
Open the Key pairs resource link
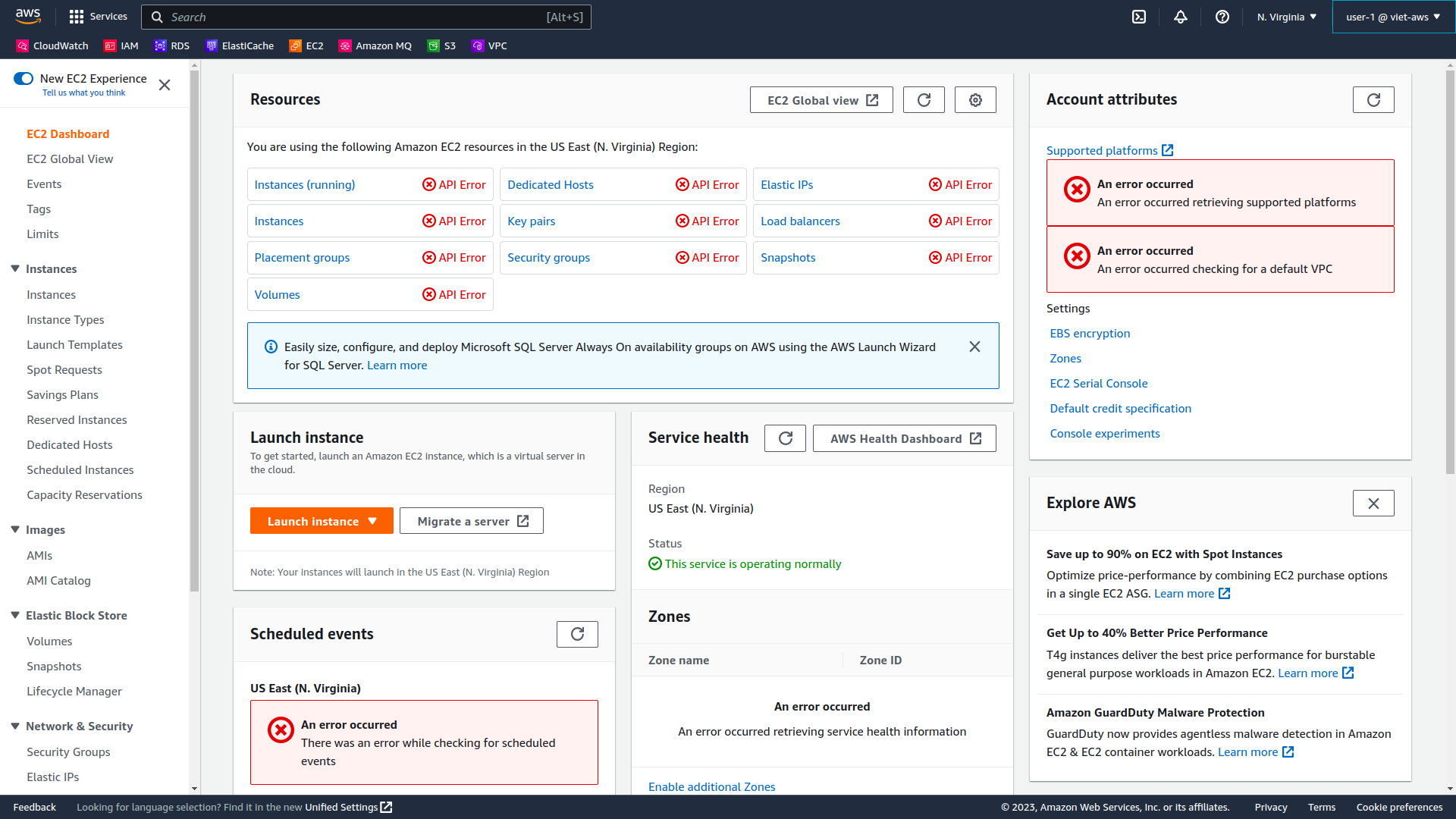(x=532, y=221)
